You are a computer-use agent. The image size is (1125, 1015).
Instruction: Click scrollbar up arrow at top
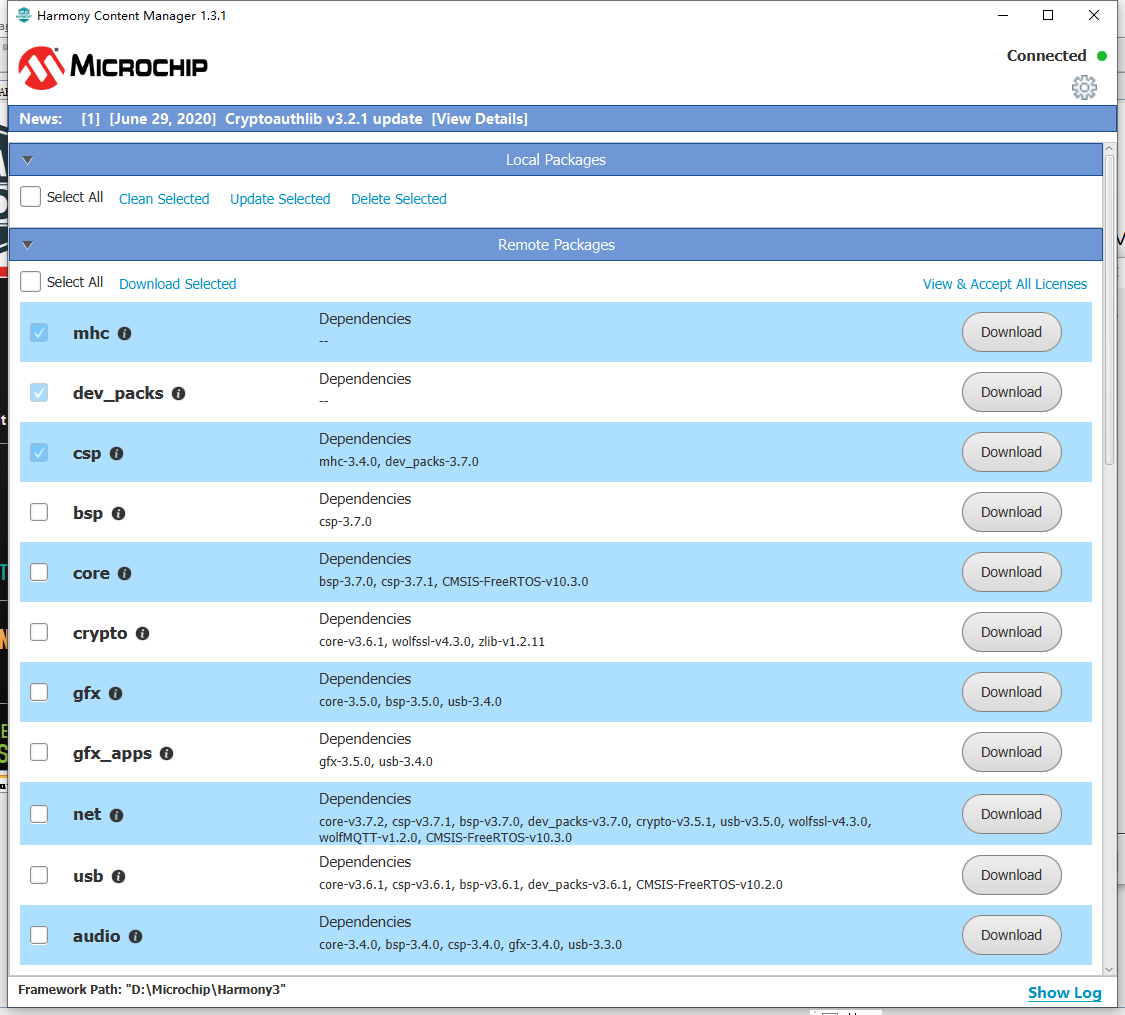click(1109, 148)
